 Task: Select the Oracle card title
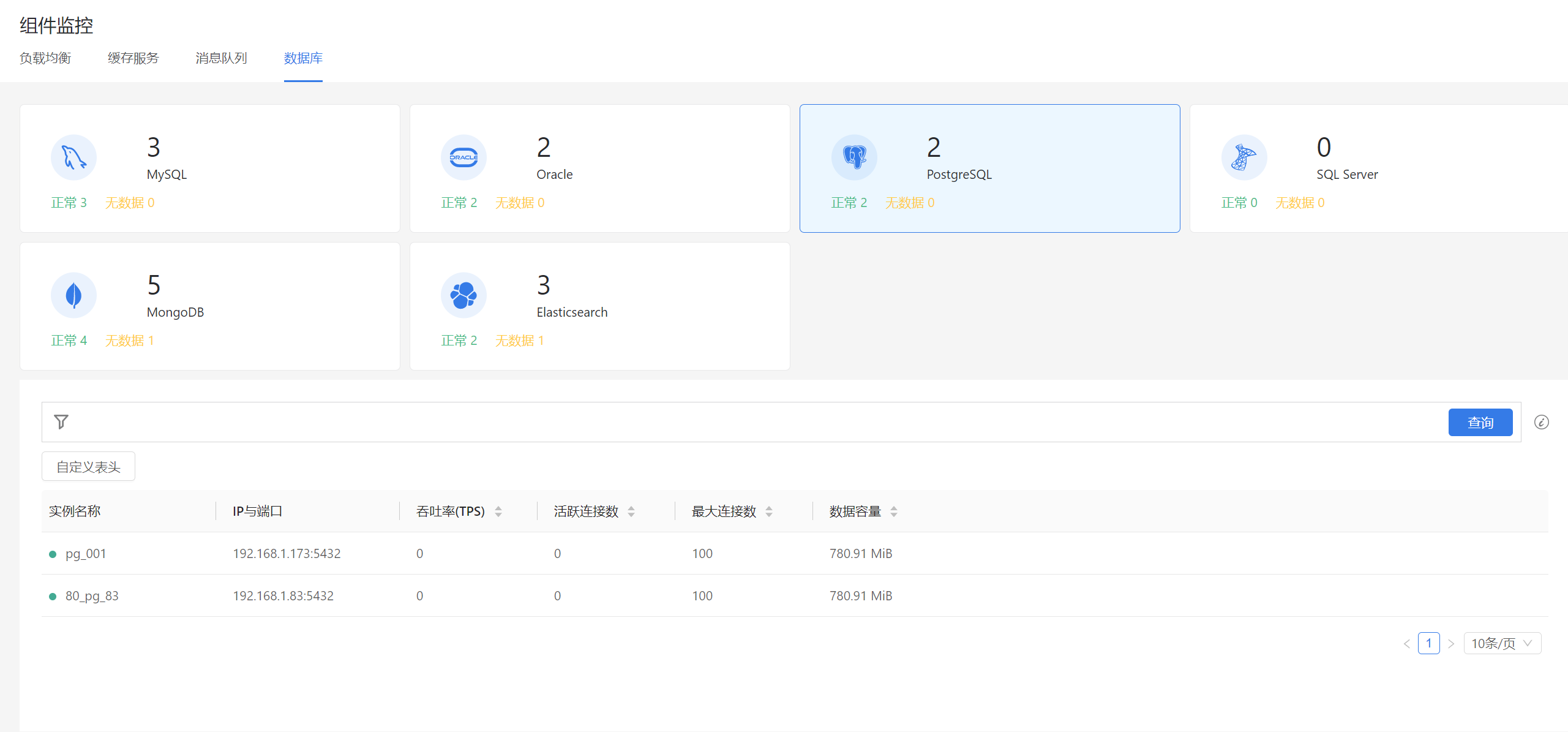tap(555, 175)
